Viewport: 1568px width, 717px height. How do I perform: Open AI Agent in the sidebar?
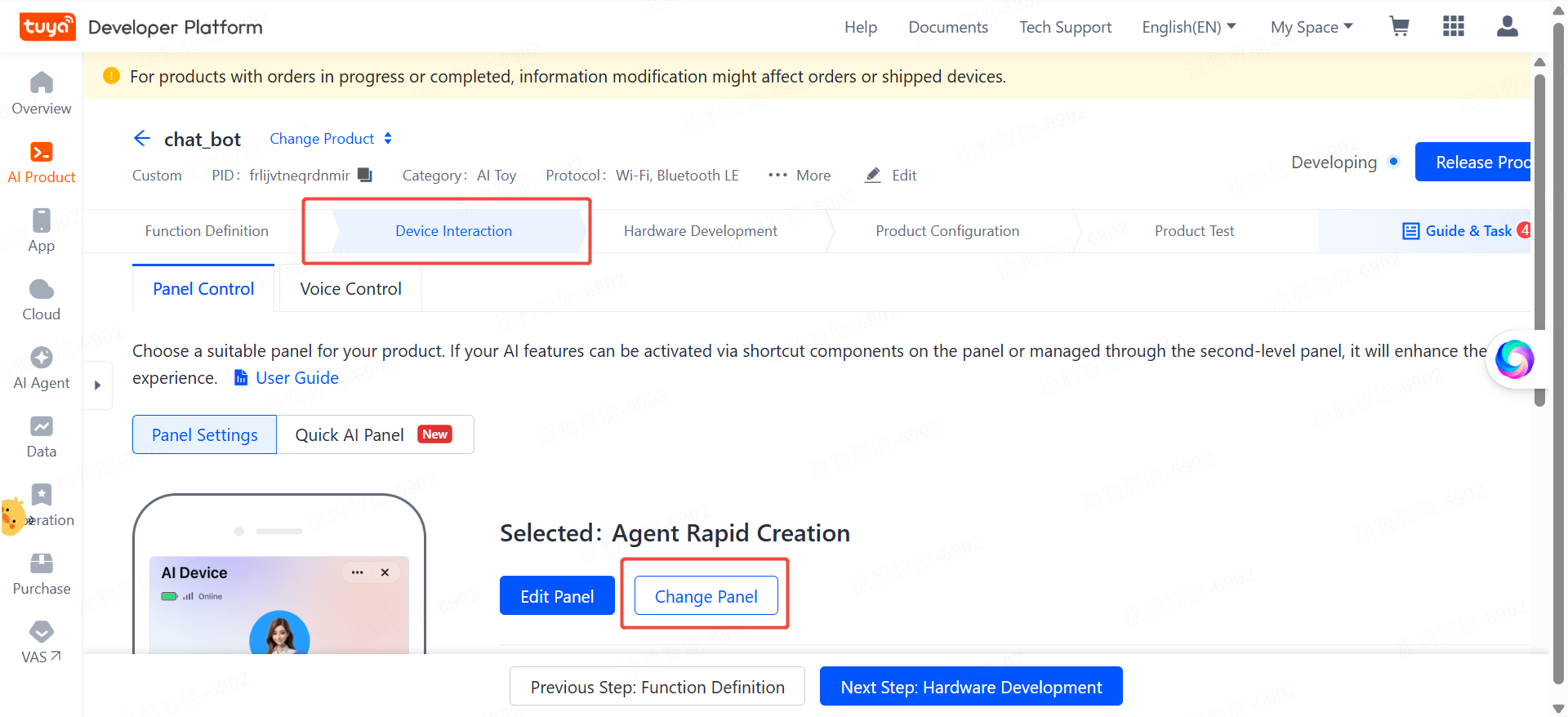[42, 368]
